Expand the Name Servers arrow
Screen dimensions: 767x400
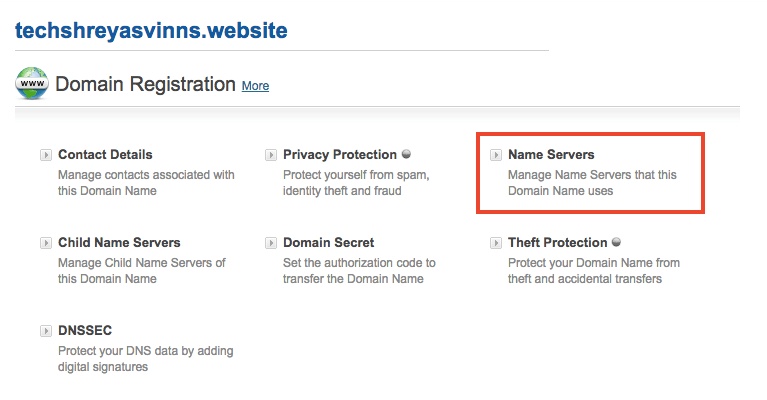click(x=496, y=155)
